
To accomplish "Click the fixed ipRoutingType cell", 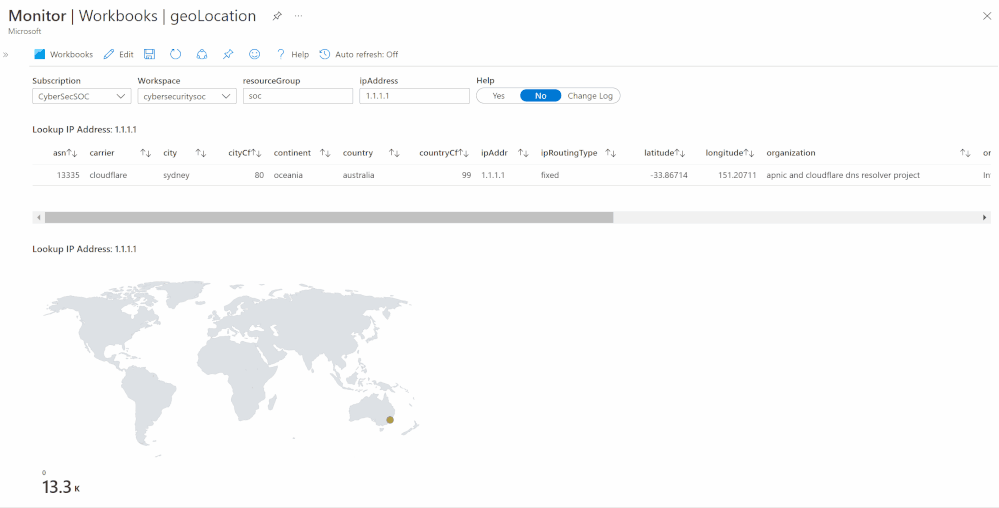I will [x=550, y=175].
